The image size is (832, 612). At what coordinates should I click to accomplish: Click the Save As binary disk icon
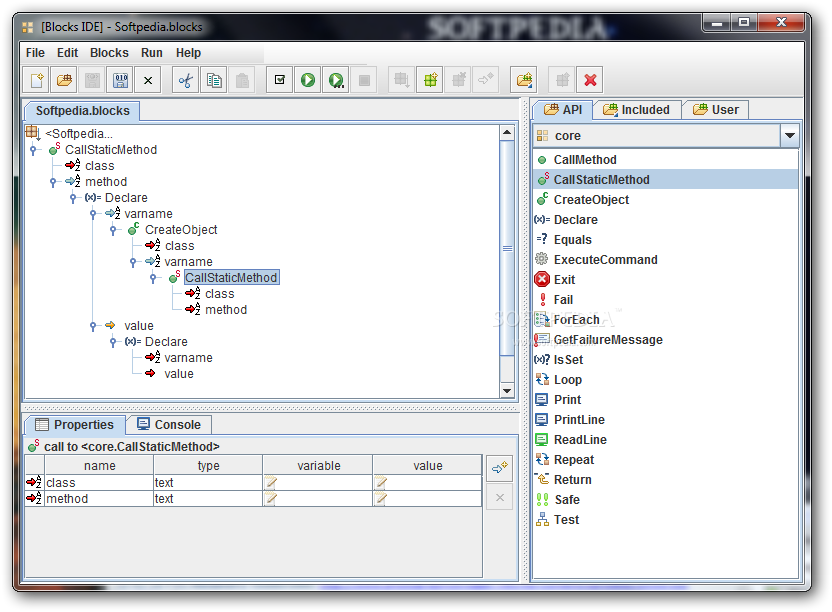coord(120,80)
